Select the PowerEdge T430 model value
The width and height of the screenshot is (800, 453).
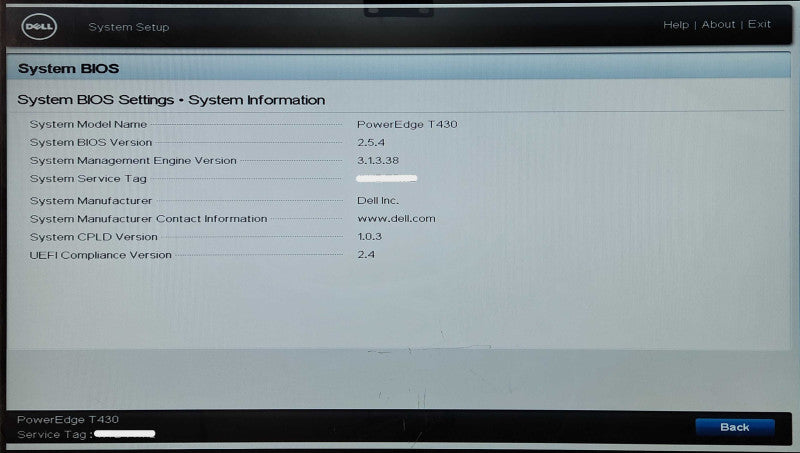point(407,124)
